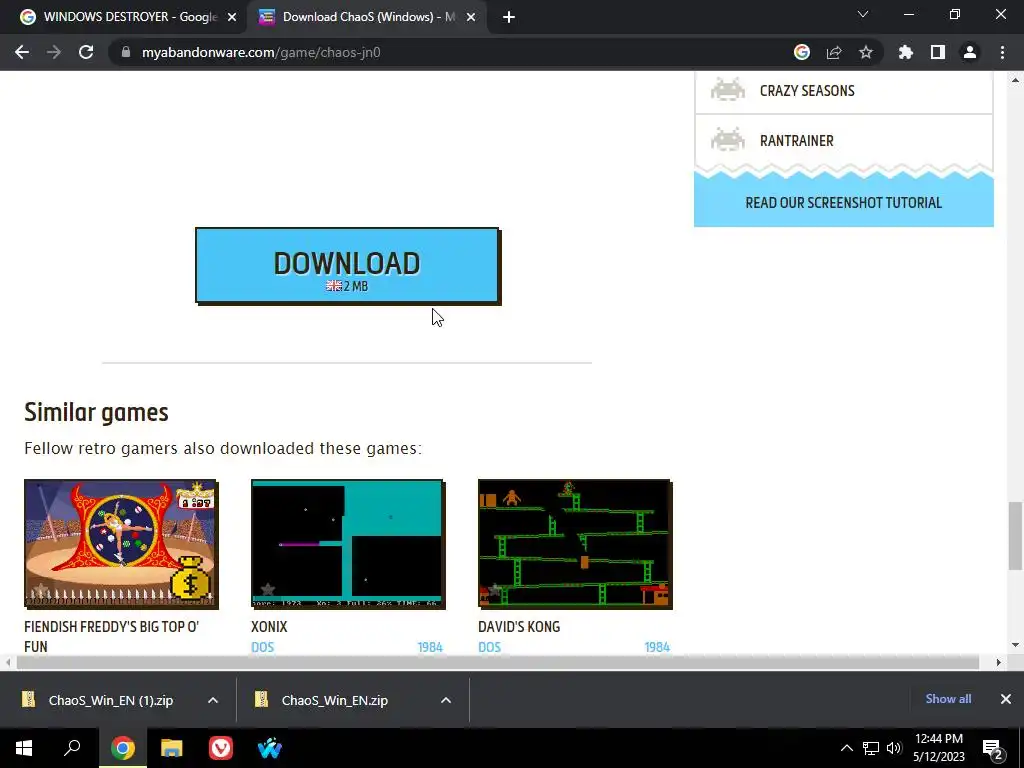Image resolution: width=1024 pixels, height=768 pixels.
Task: Open a new browser tab
Action: click(509, 17)
